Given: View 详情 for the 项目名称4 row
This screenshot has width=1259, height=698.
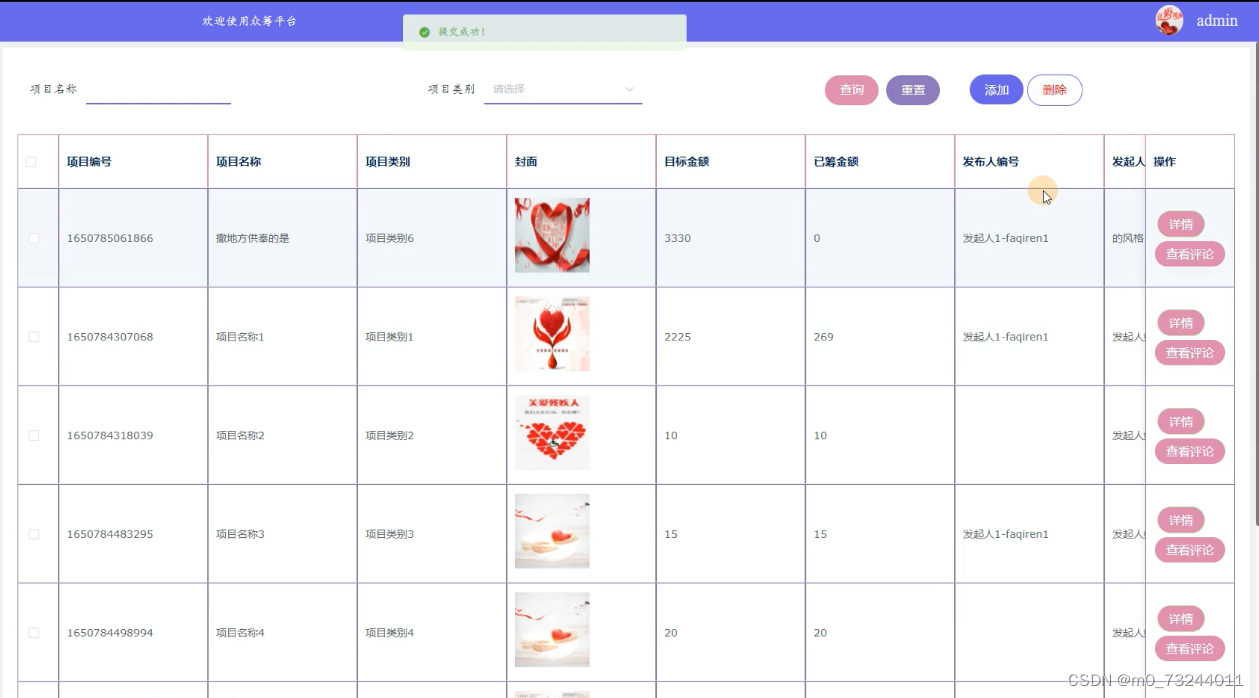Looking at the screenshot, I should 1180,619.
